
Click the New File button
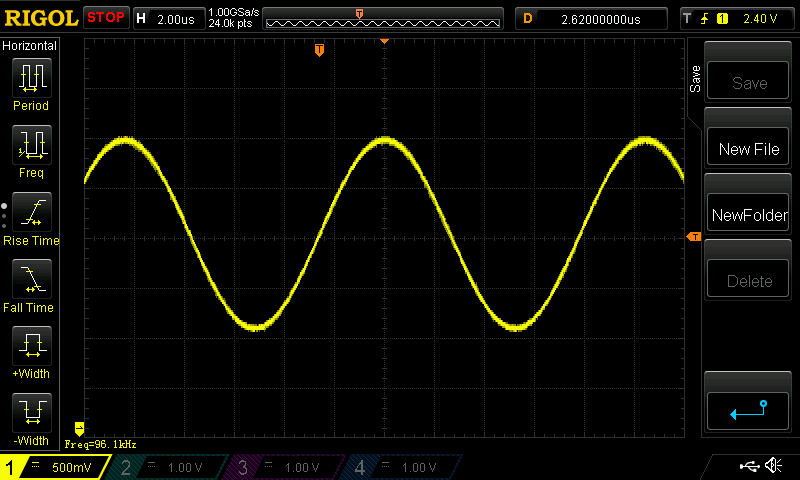point(748,147)
